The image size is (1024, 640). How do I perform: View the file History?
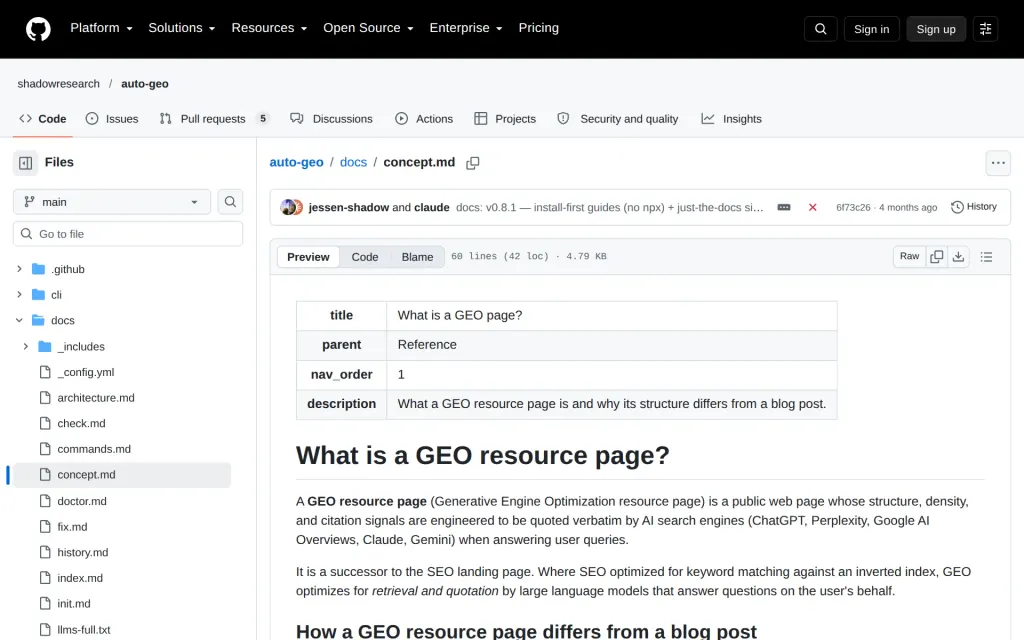(x=974, y=206)
